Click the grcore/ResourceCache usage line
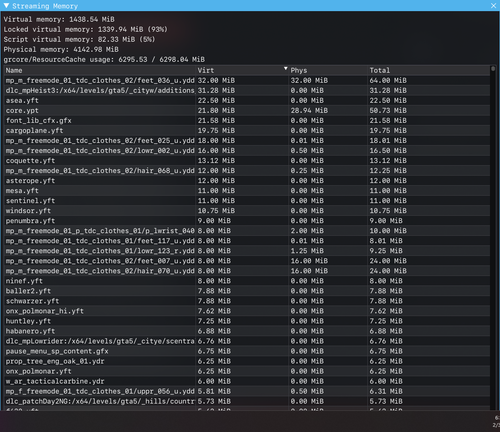Screen dimensions: 500x432 104,59
